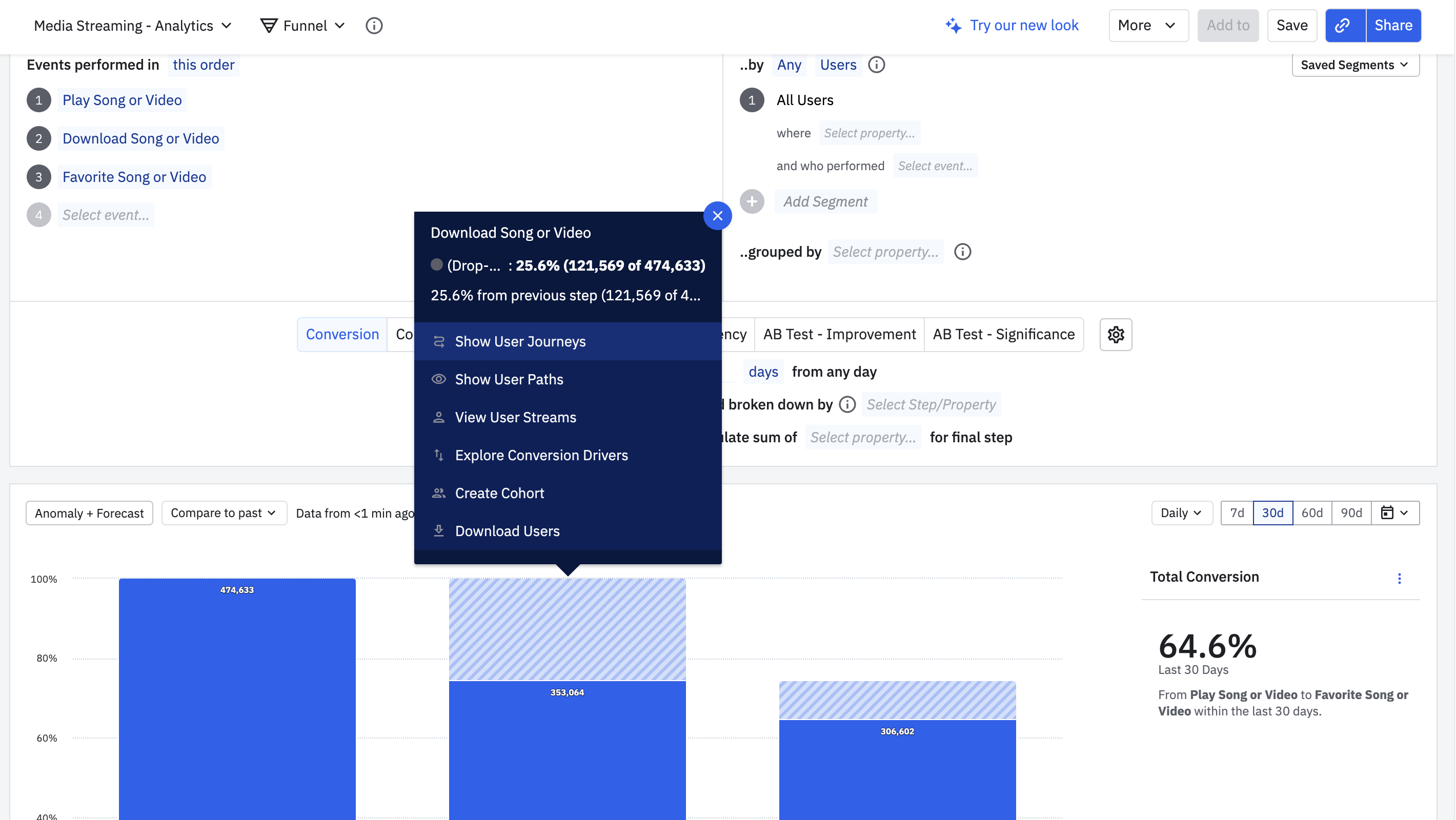Image resolution: width=1456 pixels, height=820 pixels.
Task: Click the Anomaly + Forecast button
Action: (x=89, y=513)
